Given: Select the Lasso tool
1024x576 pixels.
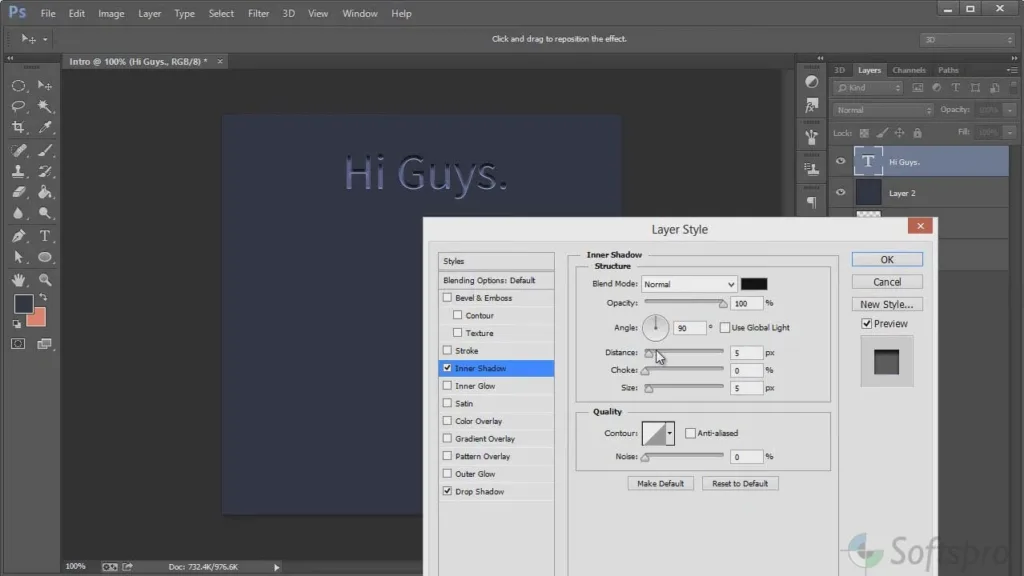Looking at the screenshot, I should pyautogui.click(x=18, y=106).
